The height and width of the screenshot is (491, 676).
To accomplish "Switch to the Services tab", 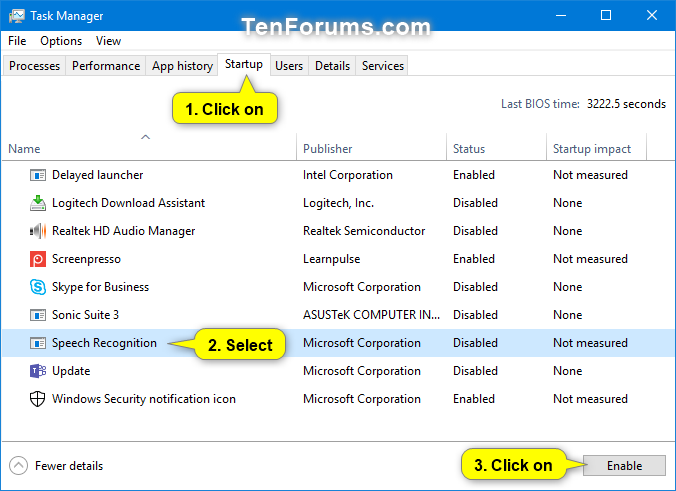I will [383, 66].
